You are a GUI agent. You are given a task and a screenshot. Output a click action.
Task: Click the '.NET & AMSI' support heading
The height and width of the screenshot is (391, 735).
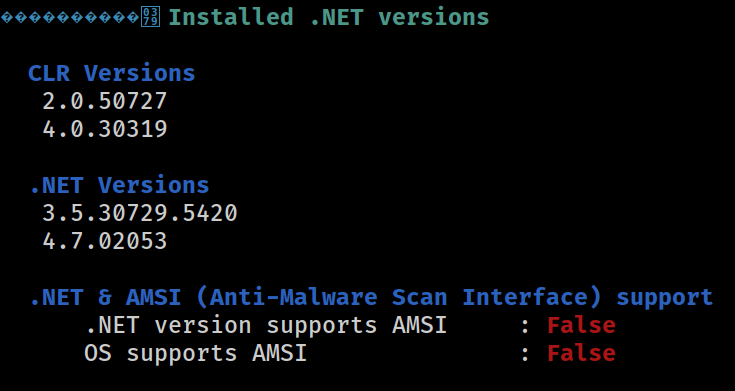[x=371, y=298]
